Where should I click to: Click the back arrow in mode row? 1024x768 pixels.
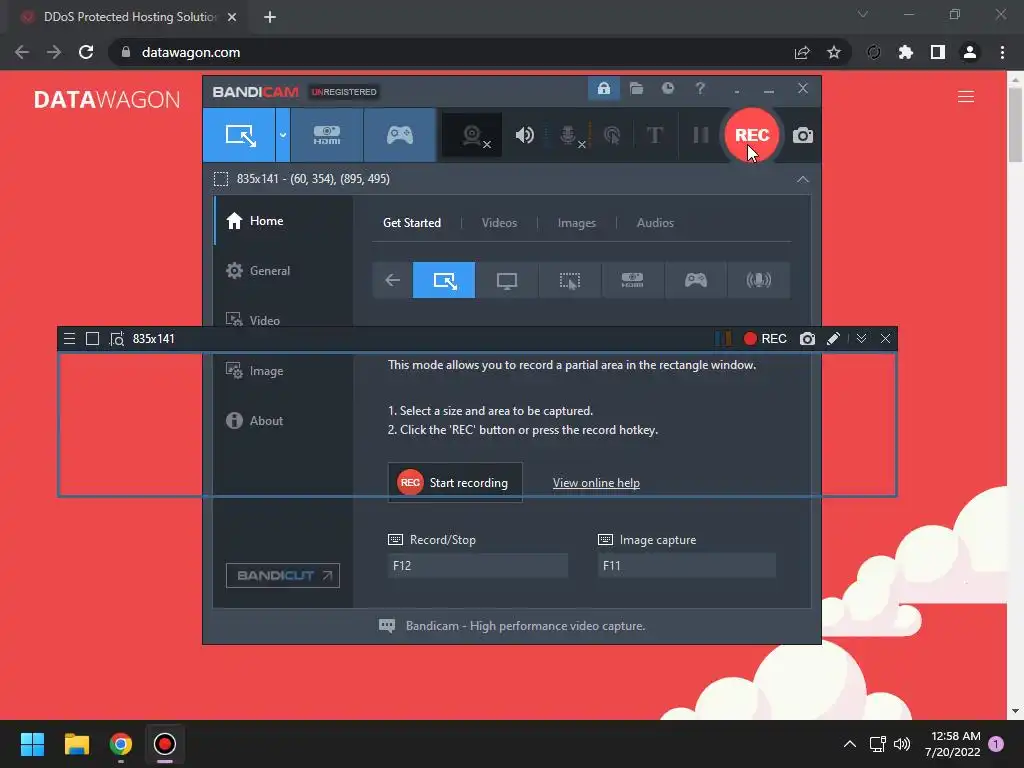click(392, 280)
